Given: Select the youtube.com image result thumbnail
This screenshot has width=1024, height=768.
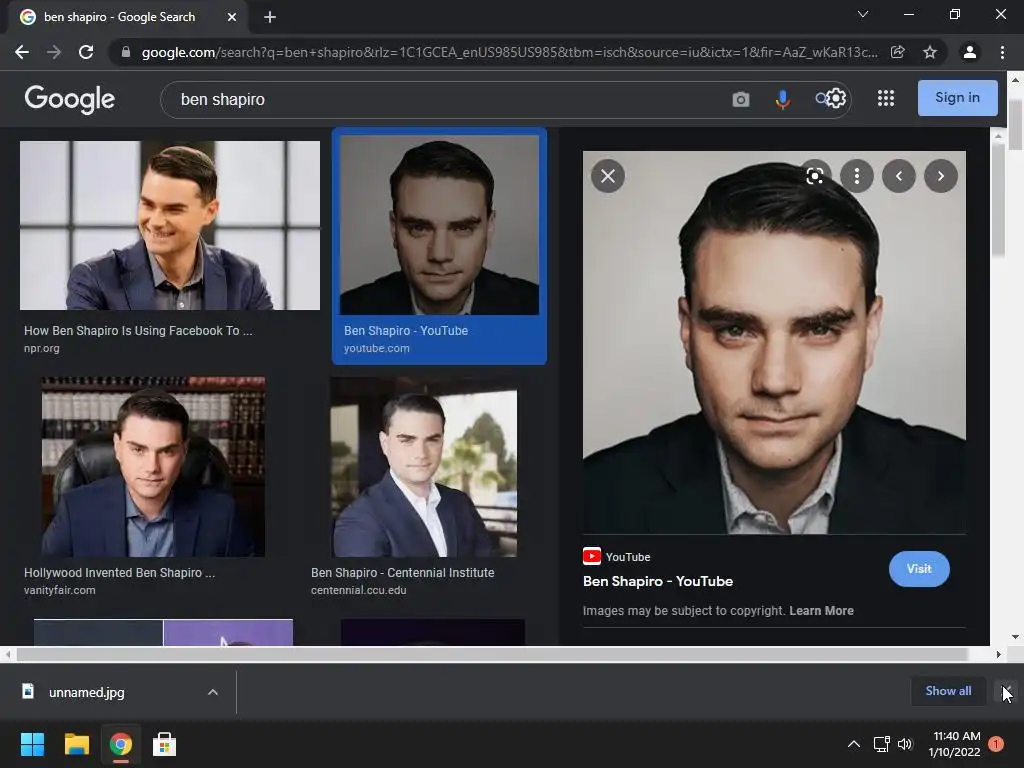Looking at the screenshot, I should click(440, 225).
